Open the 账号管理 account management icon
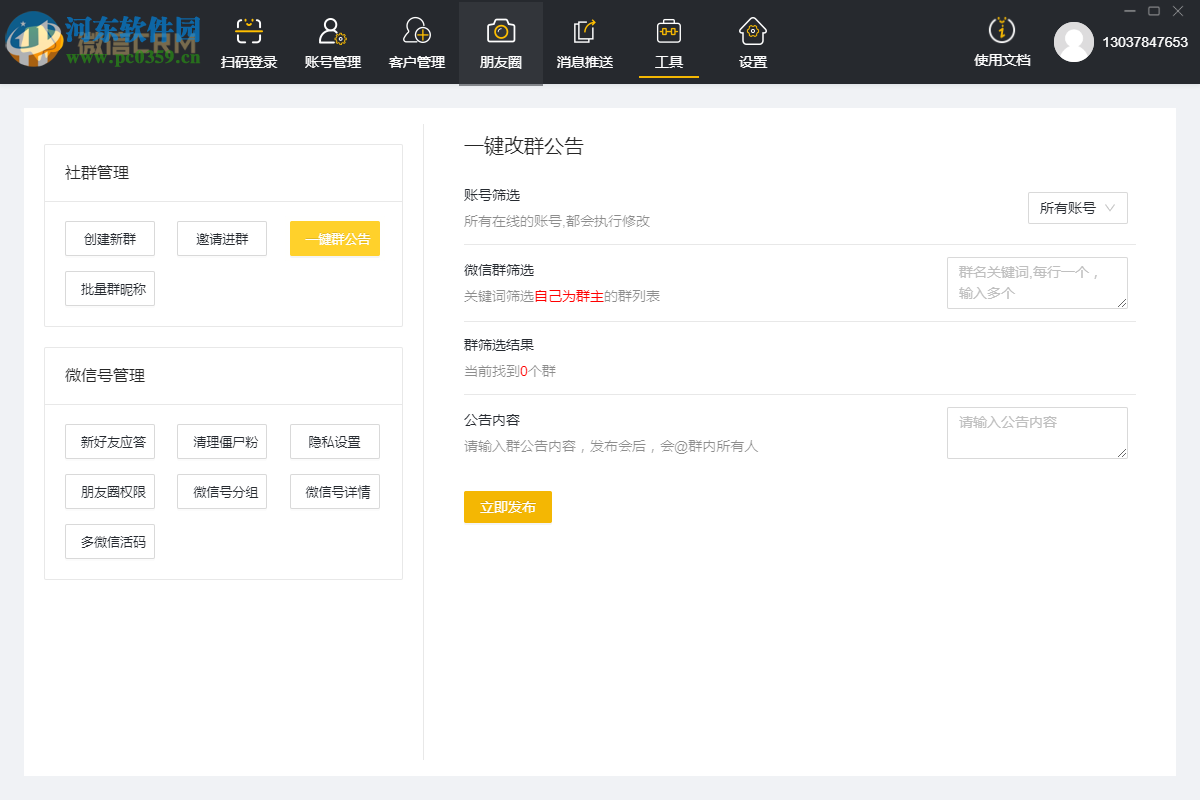Screen dimensions: 1200x800 [x=332, y=30]
